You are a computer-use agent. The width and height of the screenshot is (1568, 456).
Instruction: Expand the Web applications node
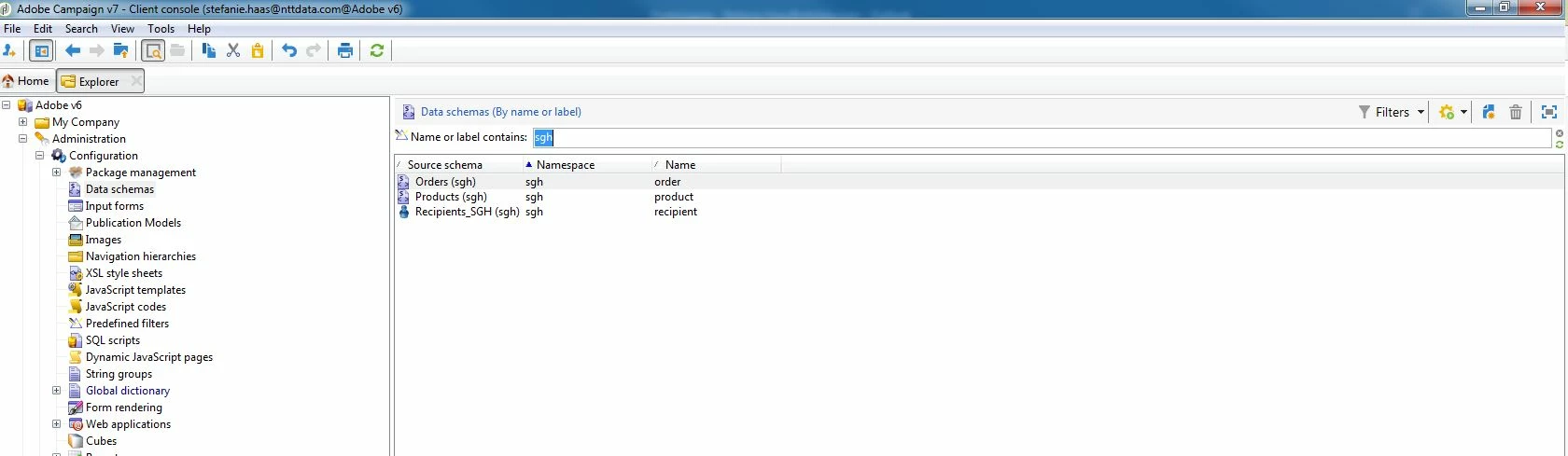pos(57,424)
